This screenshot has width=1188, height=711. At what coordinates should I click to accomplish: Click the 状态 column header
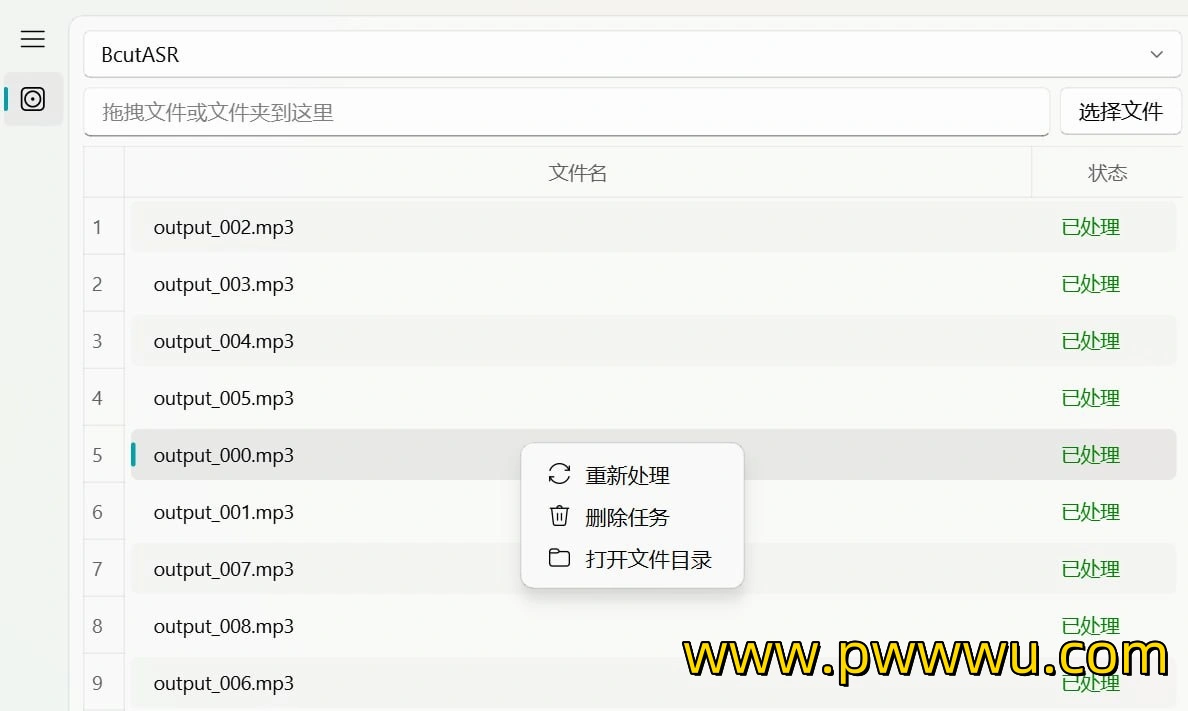1107,173
